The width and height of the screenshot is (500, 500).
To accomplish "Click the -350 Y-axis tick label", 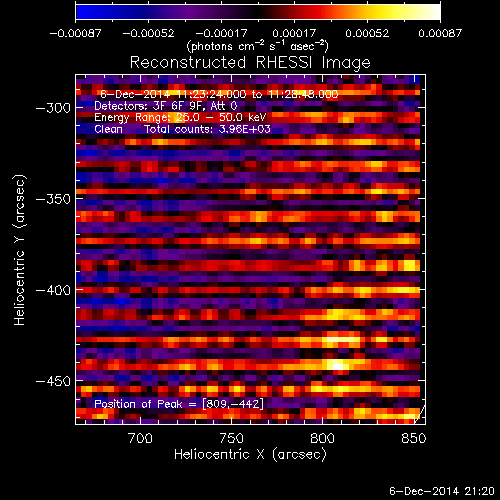I will (53, 199).
